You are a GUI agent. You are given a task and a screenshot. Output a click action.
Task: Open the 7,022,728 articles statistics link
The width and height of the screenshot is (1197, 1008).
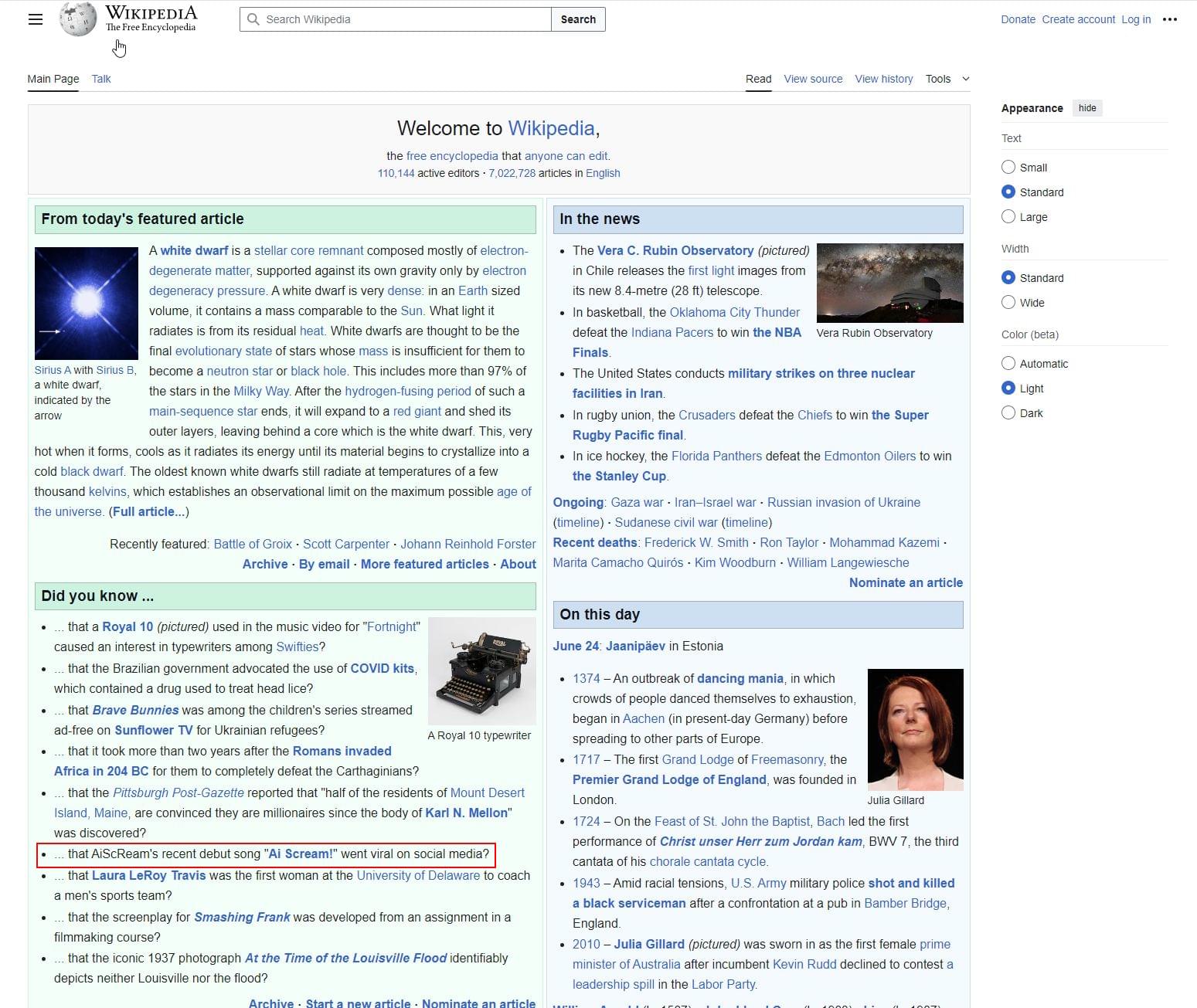[512, 173]
